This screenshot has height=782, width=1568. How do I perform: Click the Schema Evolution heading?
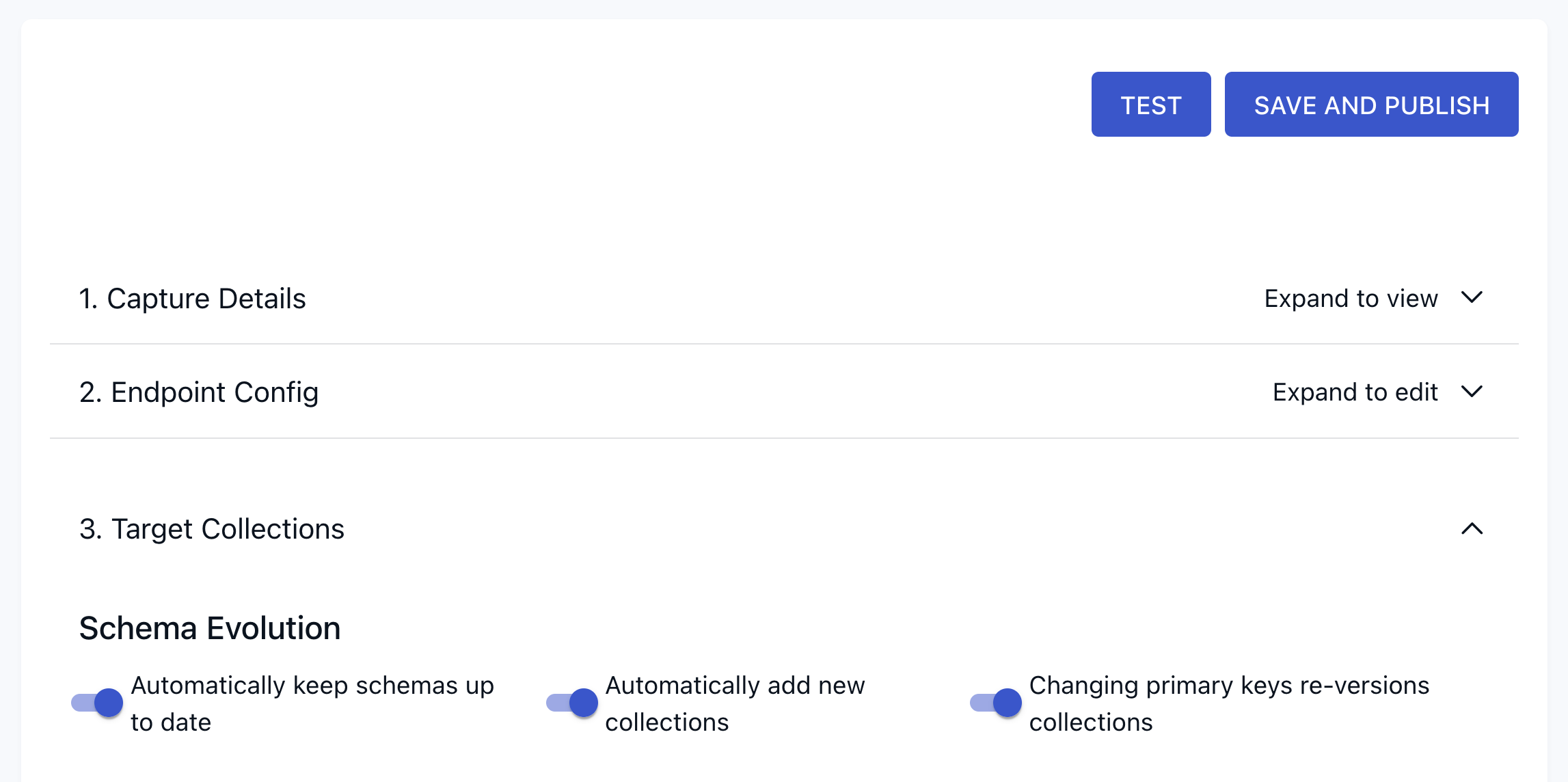click(x=210, y=627)
